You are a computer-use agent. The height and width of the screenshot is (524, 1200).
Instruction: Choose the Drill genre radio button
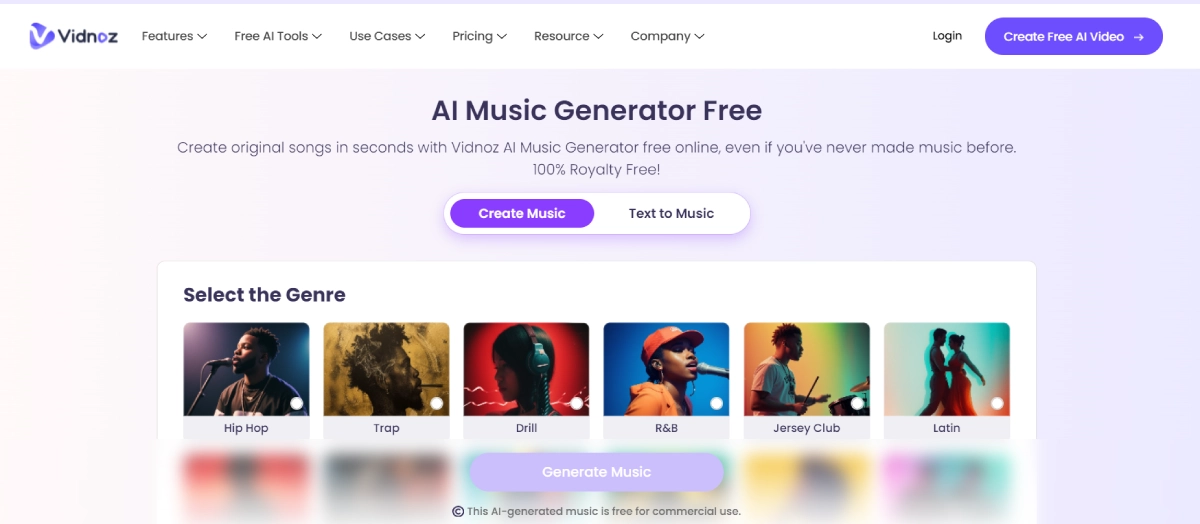tap(577, 403)
